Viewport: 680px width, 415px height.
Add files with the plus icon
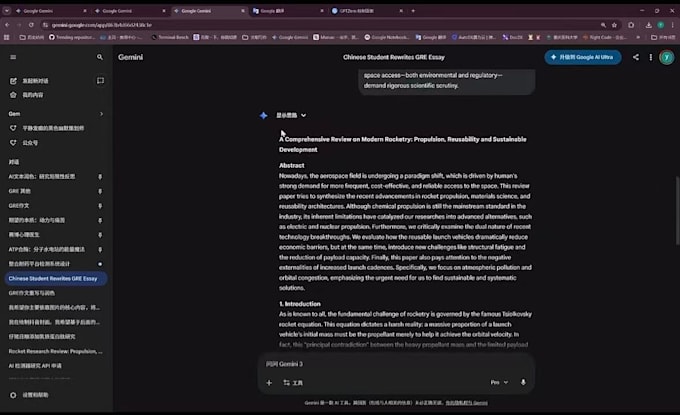pyautogui.click(x=269, y=383)
